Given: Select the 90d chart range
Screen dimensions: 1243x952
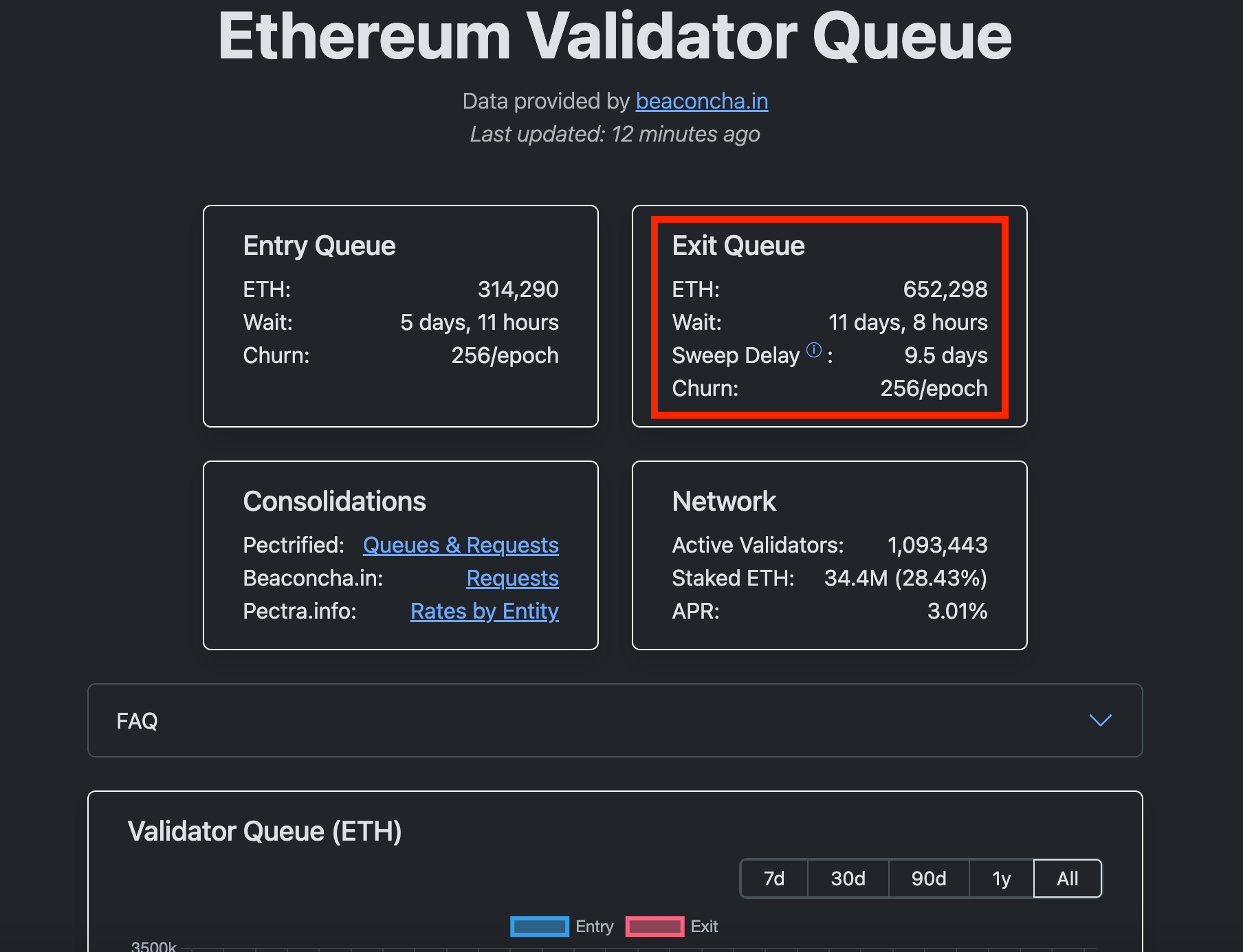Looking at the screenshot, I should (929, 878).
